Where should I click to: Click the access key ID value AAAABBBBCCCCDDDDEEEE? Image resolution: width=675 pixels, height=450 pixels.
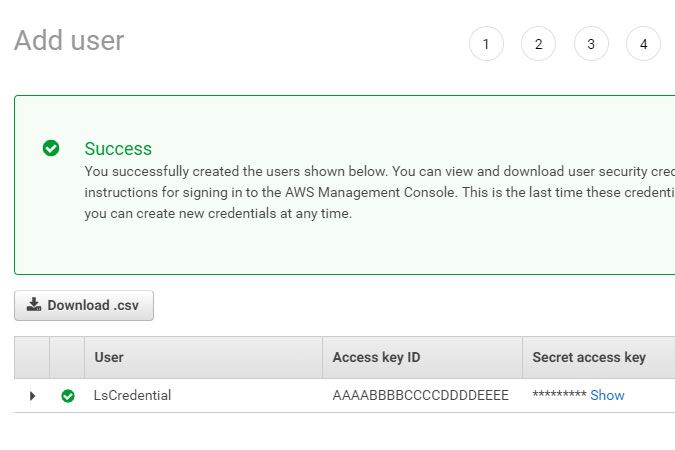(x=420, y=395)
